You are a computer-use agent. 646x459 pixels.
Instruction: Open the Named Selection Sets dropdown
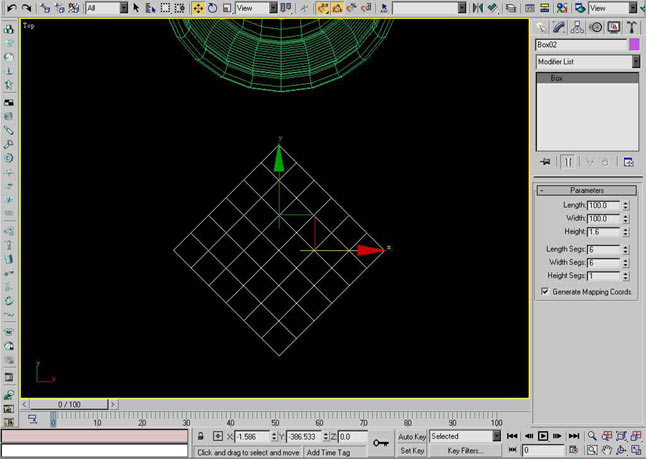coord(429,8)
